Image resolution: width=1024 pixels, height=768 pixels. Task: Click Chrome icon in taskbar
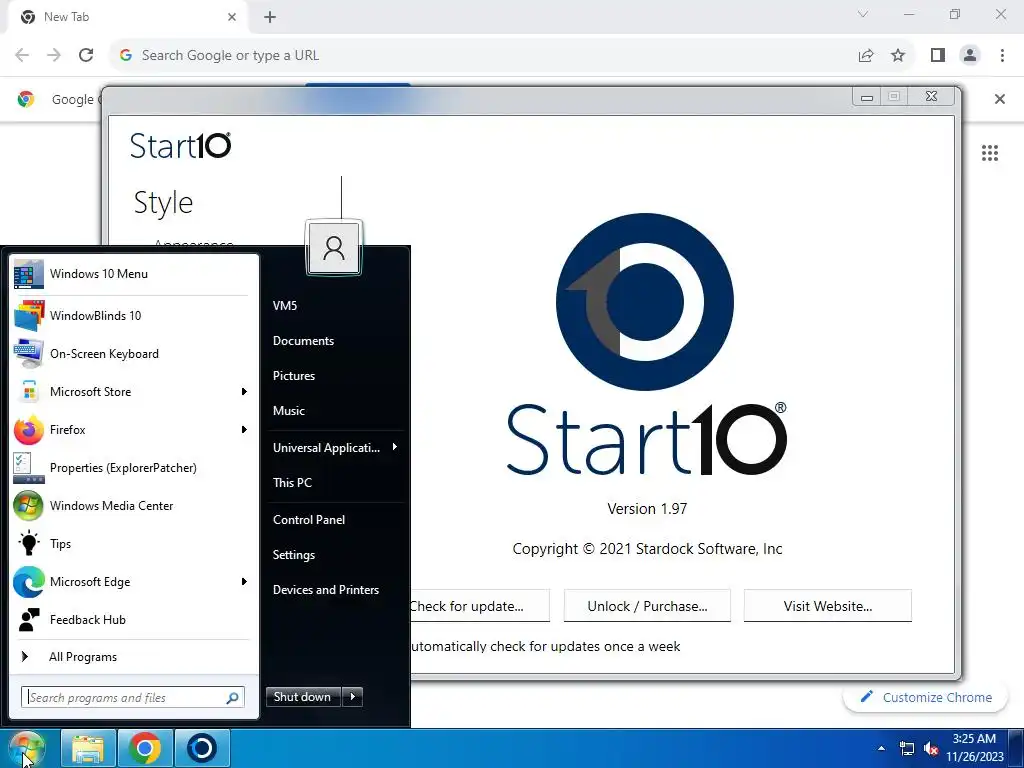145,748
